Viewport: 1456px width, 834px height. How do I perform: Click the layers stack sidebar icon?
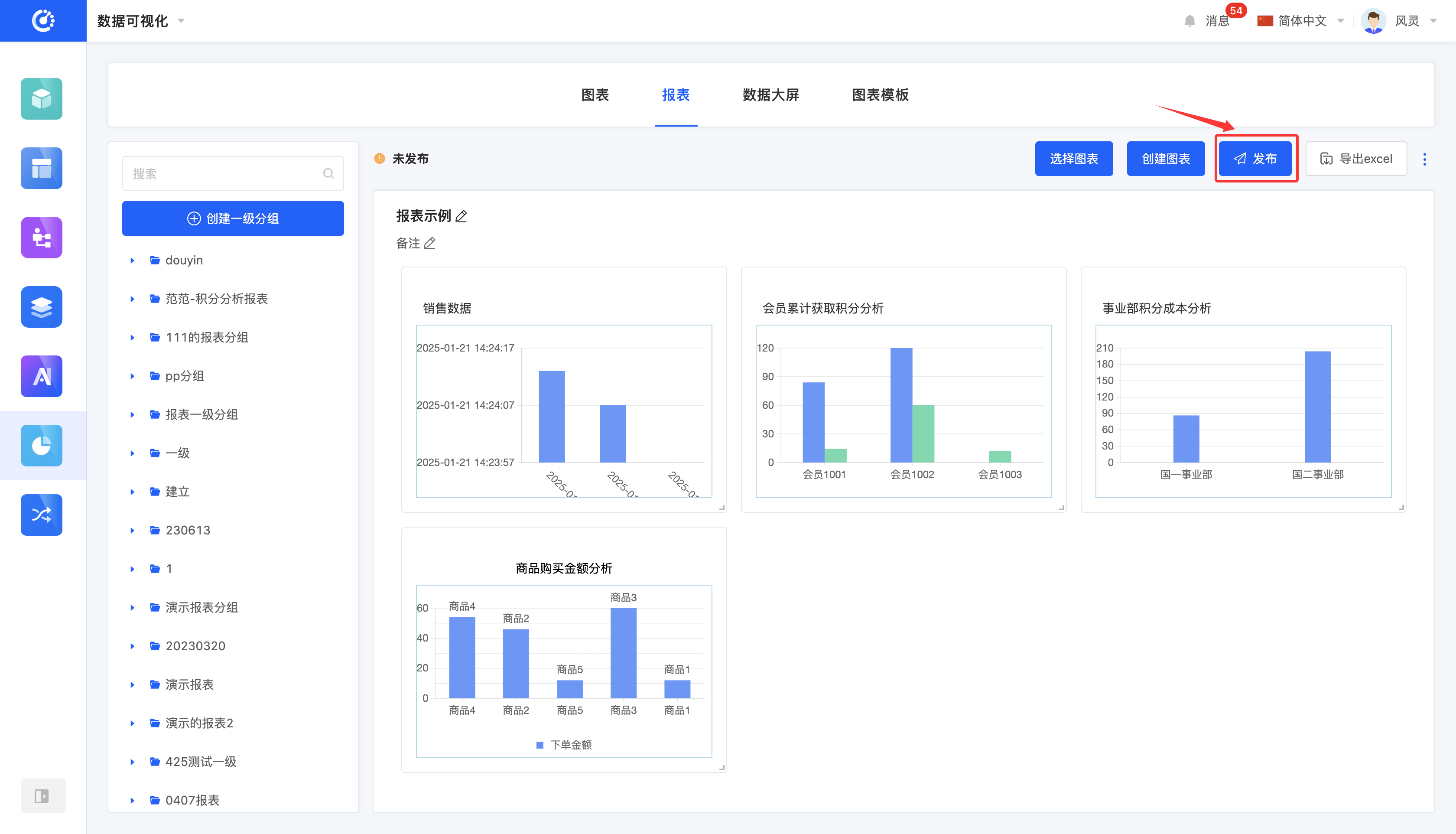pos(41,306)
